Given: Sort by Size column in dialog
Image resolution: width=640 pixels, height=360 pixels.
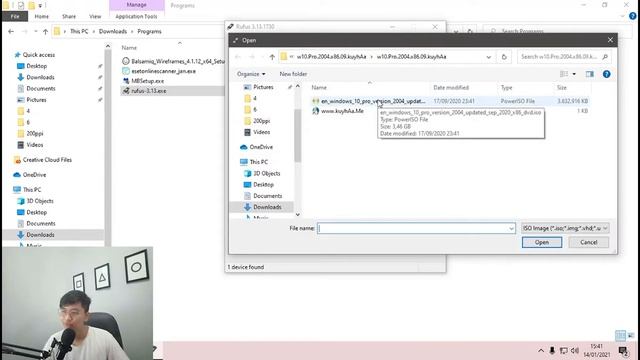Looking at the screenshot, I should pos(562,87).
